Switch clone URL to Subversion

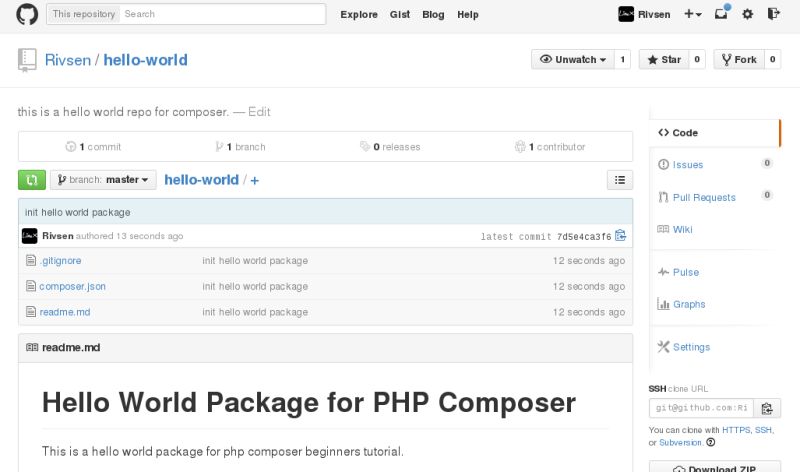pos(681,442)
